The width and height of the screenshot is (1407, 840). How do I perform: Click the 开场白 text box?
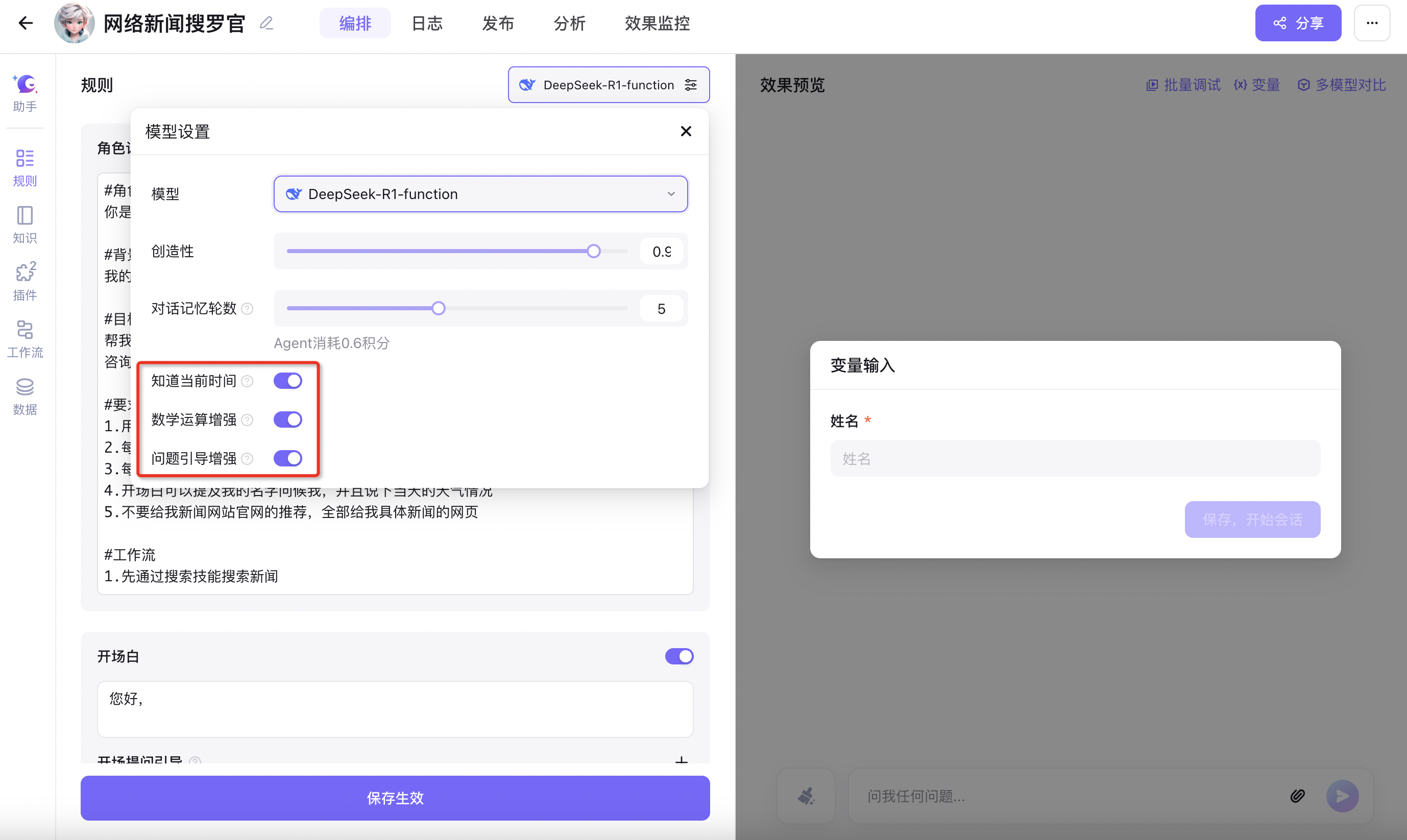[x=395, y=709]
